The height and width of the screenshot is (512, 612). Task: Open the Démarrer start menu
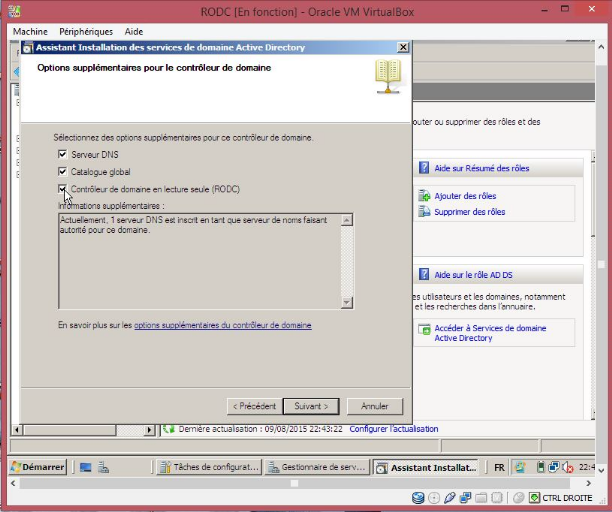coord(38,467)
